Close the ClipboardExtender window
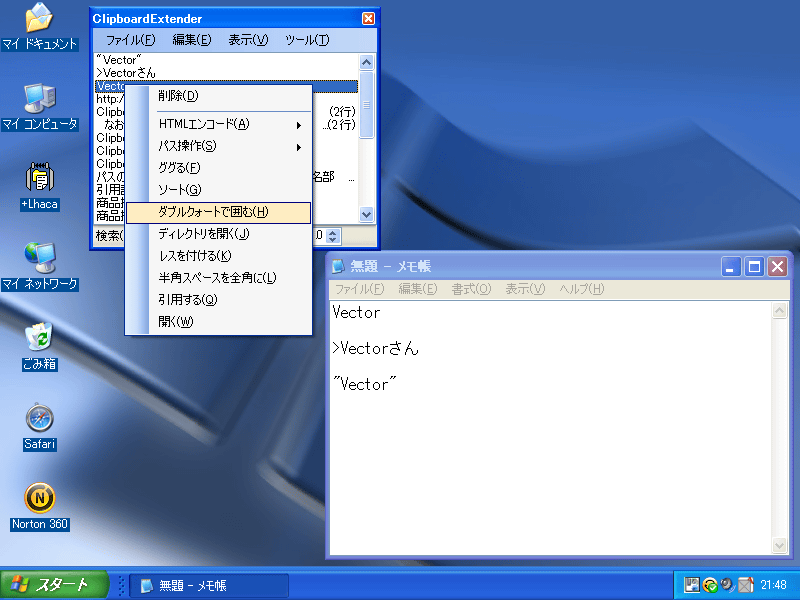Image resolution: width=800 pixels, height=600 pixels. pos(368,19)
